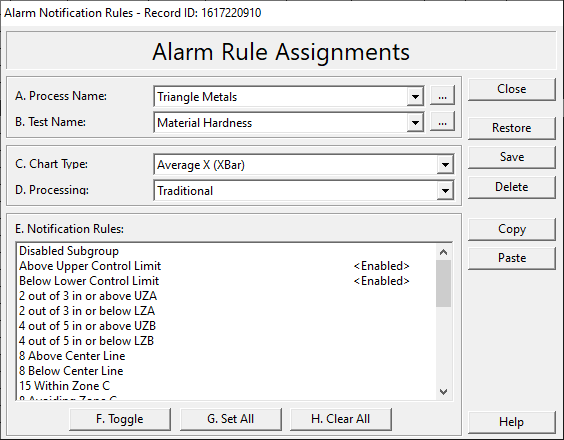Viewport: 564px width, 440px height.
Task: Open the Test Name browse ellipsis button
Action: 442,122
